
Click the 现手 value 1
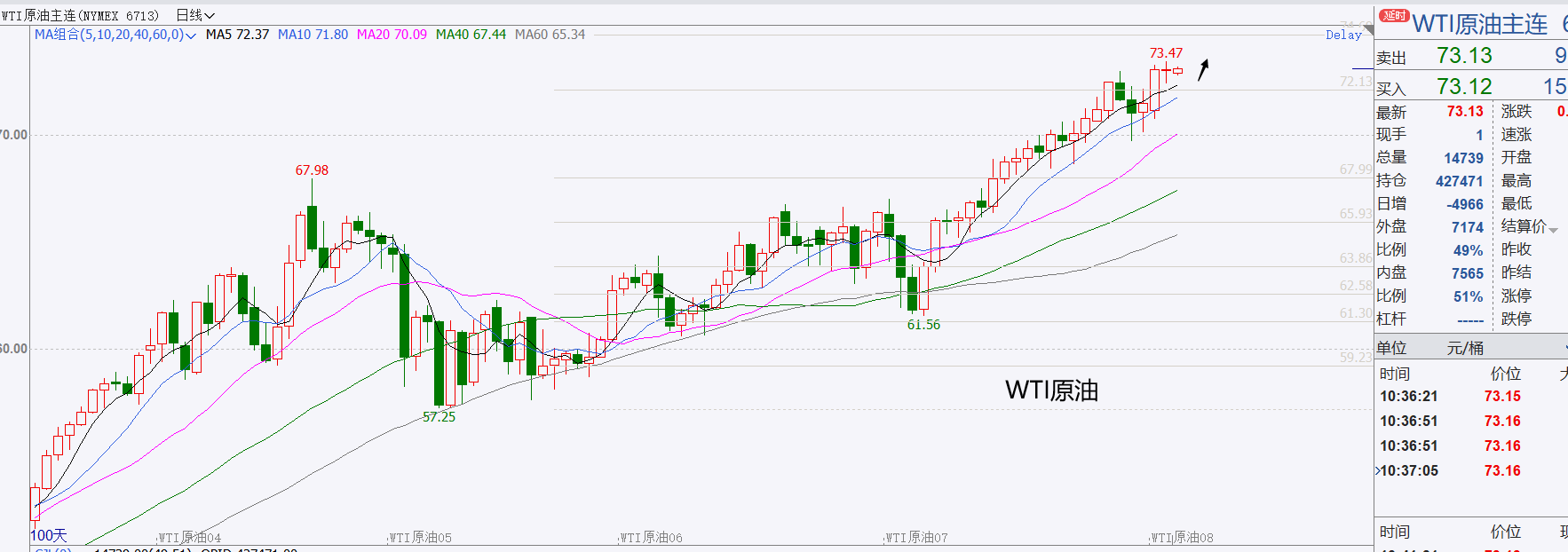[1479, 135]
